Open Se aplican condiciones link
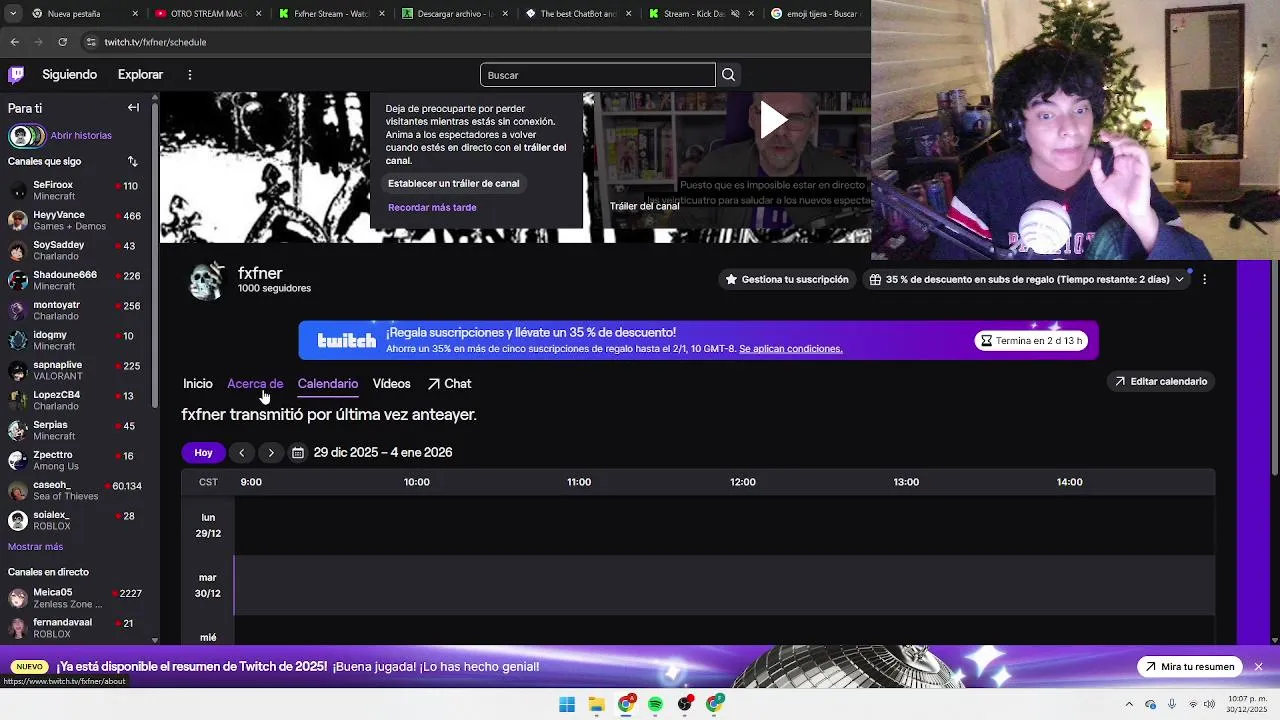Image resolution: width=1280 pixels, height=720 pixels. (791, 349)
